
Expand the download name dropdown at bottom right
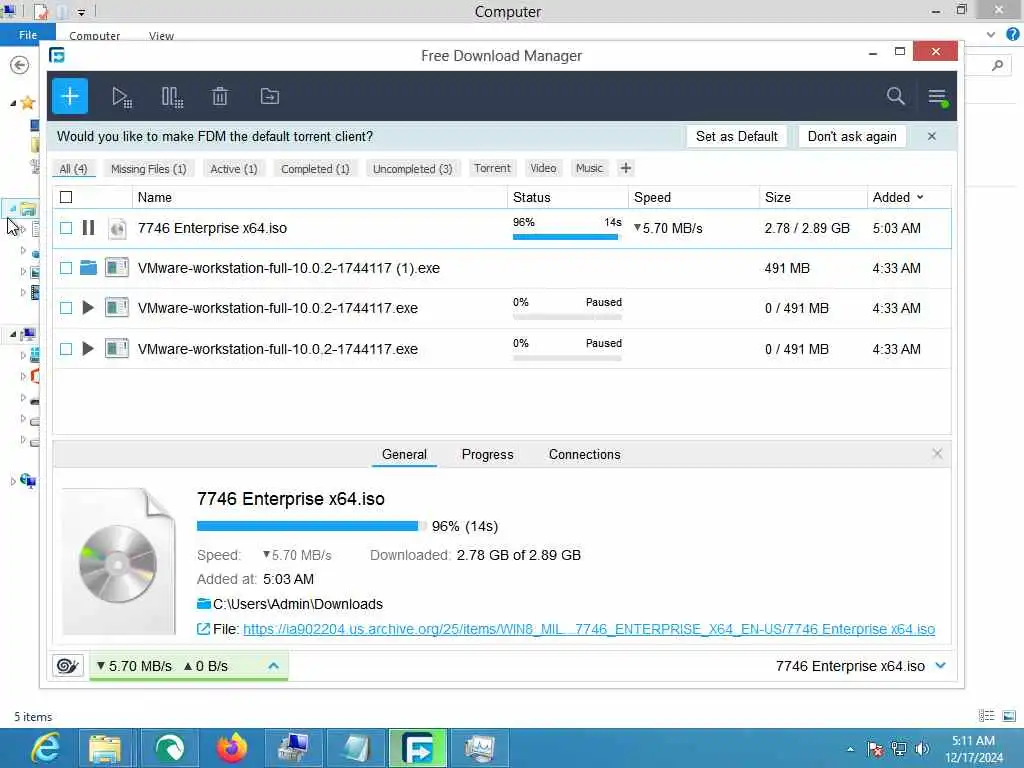(x=940, y=666)
